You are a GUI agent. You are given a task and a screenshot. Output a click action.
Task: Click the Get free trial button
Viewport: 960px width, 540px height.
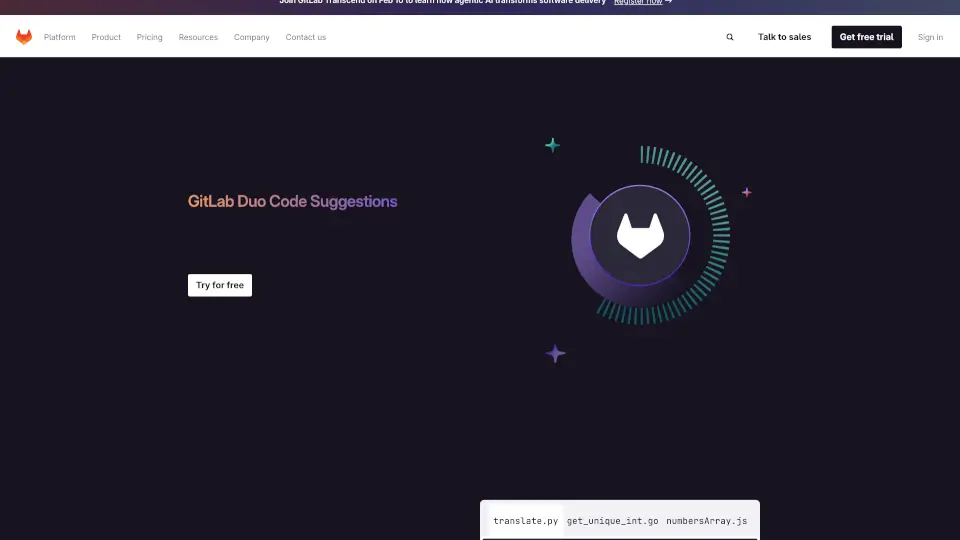866,37
